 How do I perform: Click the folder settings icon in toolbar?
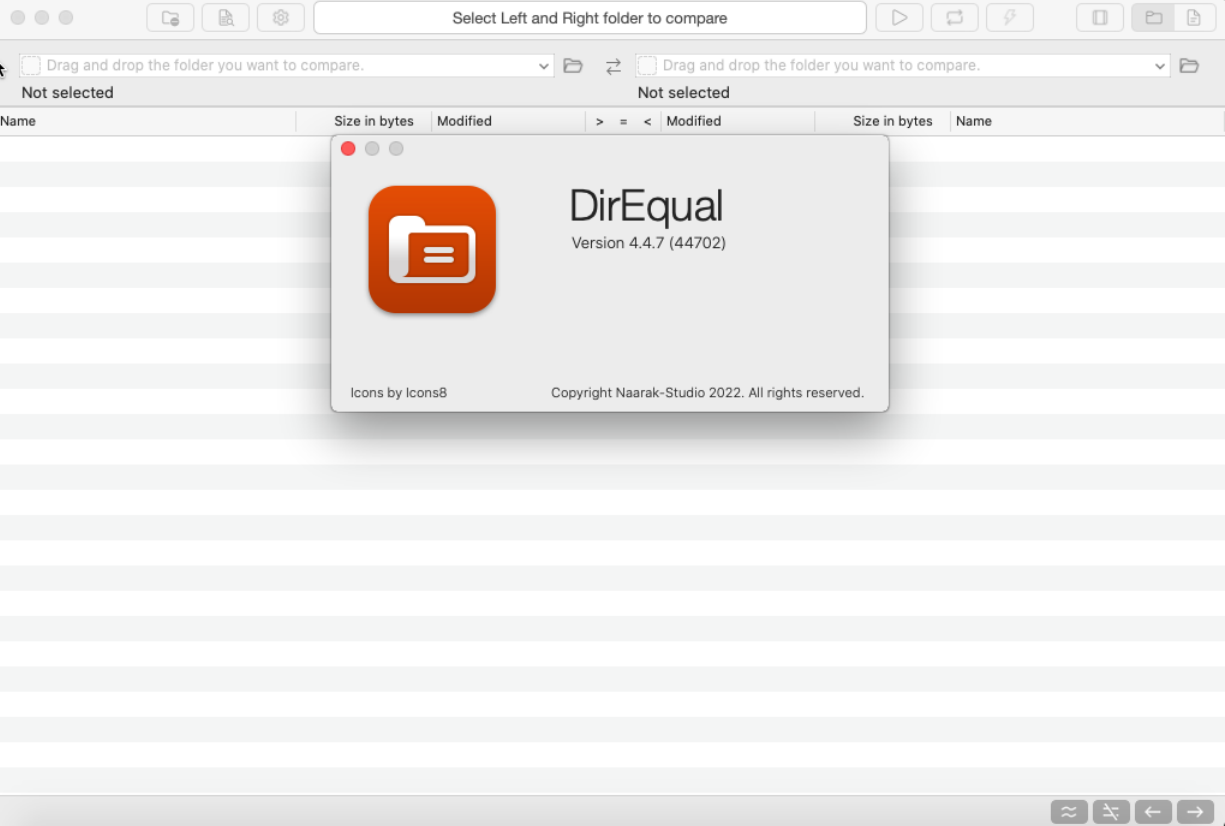(170, 18)
